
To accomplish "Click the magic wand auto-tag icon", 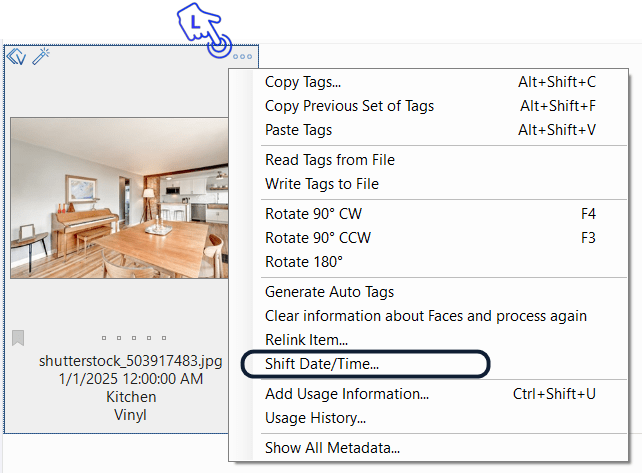I will pyautogui.click(x=41, y=57).
